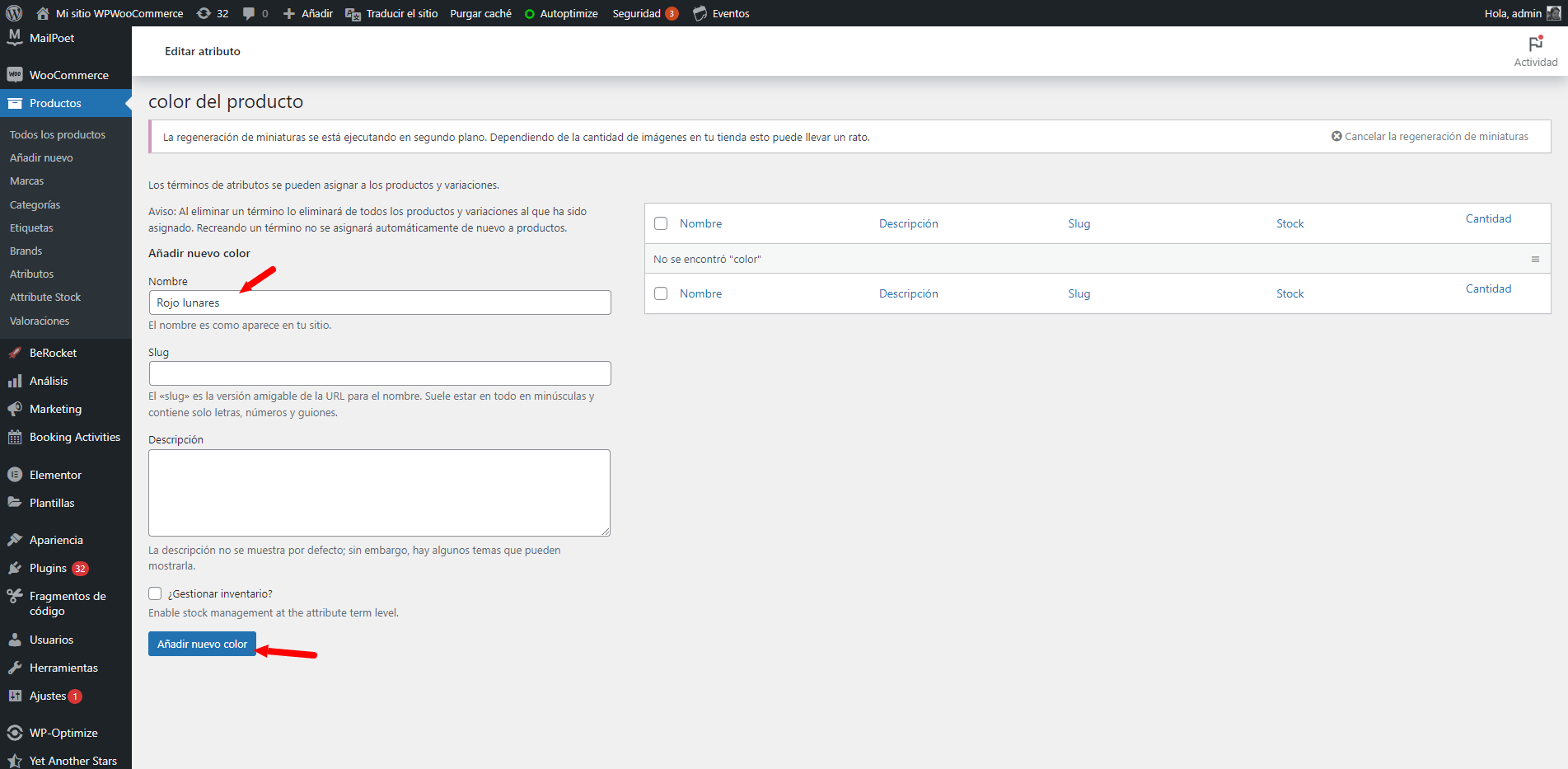This screenshot has width=1568, height=769.
Task: Sort by Cantidad column header at top
Action: (x=1488, y=218)
